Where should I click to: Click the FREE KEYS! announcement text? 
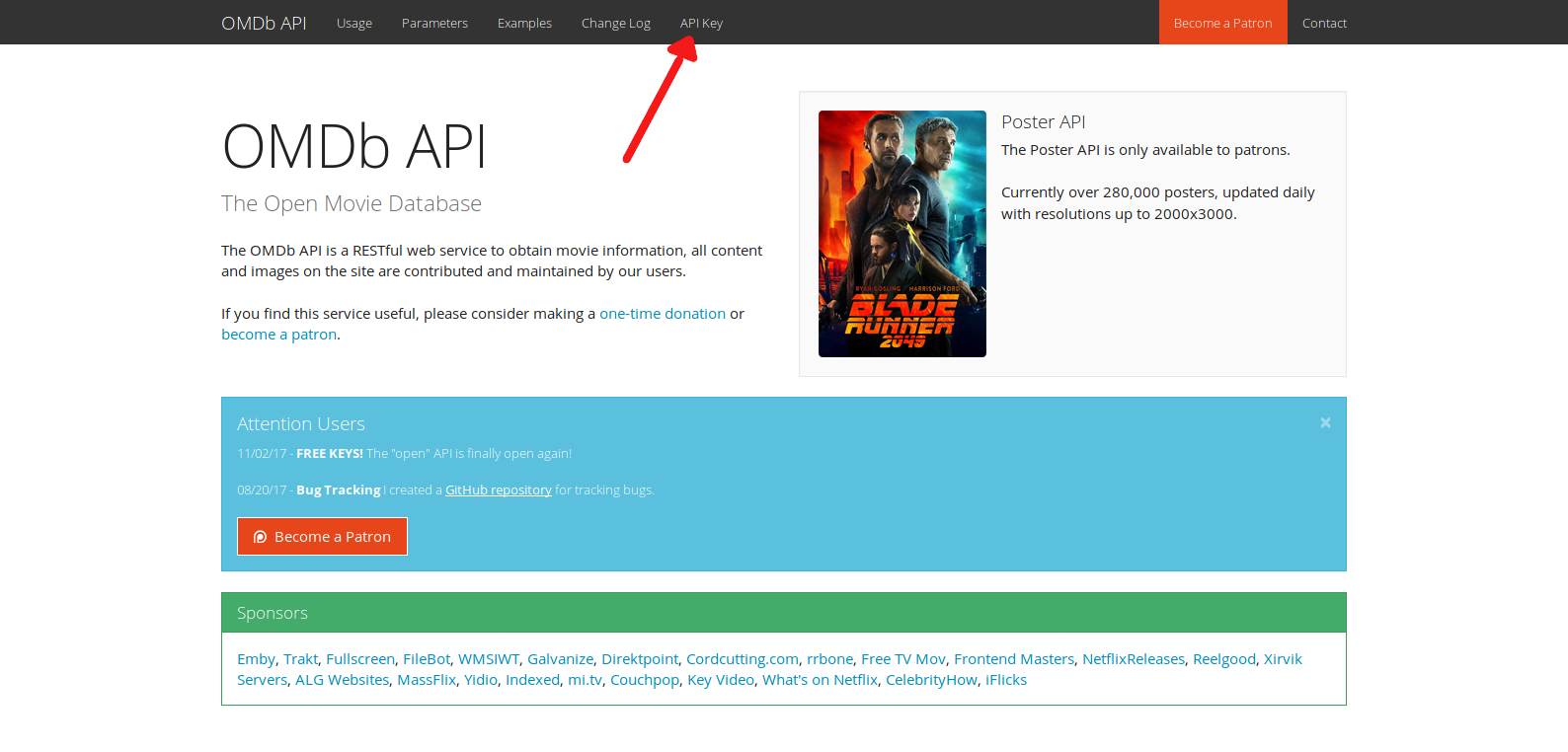click(330, 454)
